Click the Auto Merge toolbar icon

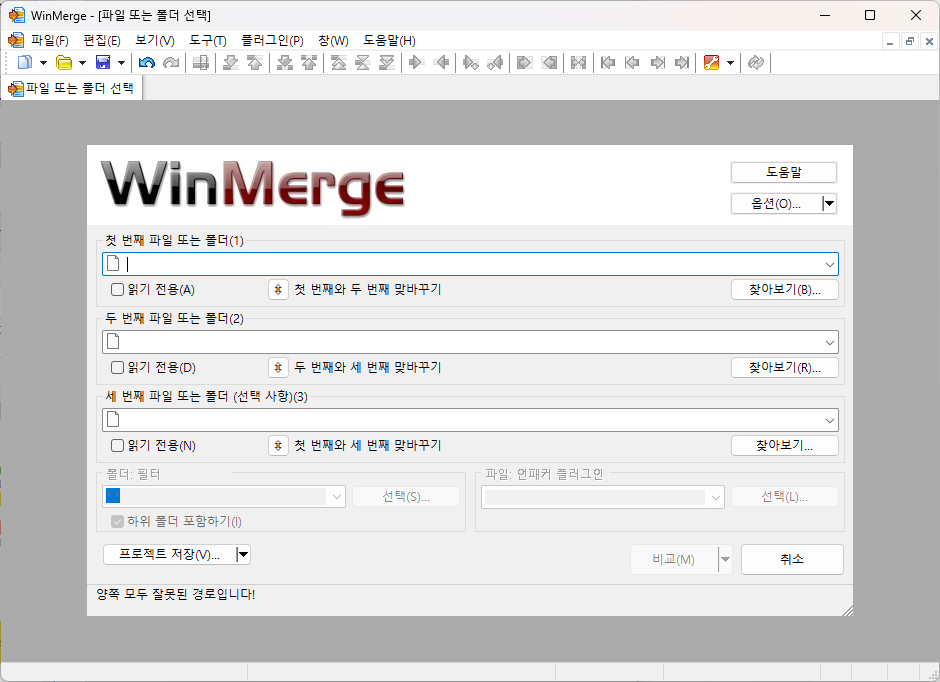pyautogui.click(x=579, y=62)
